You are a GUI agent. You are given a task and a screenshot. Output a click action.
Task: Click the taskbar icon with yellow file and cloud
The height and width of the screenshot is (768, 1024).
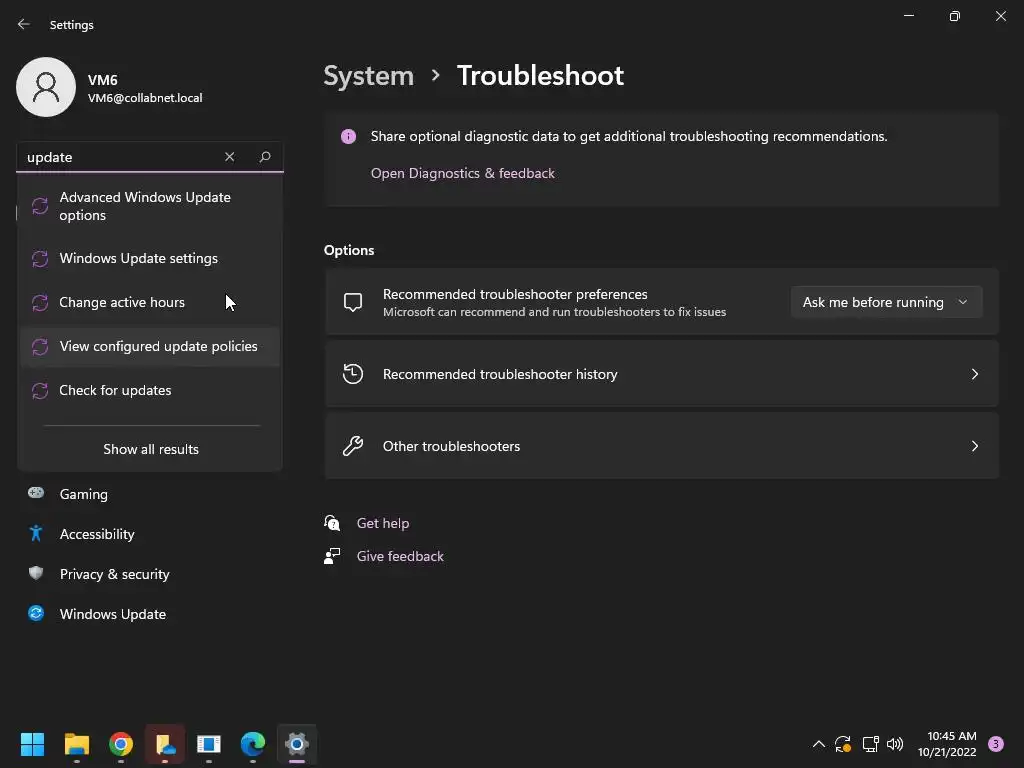tap(165, 744)
